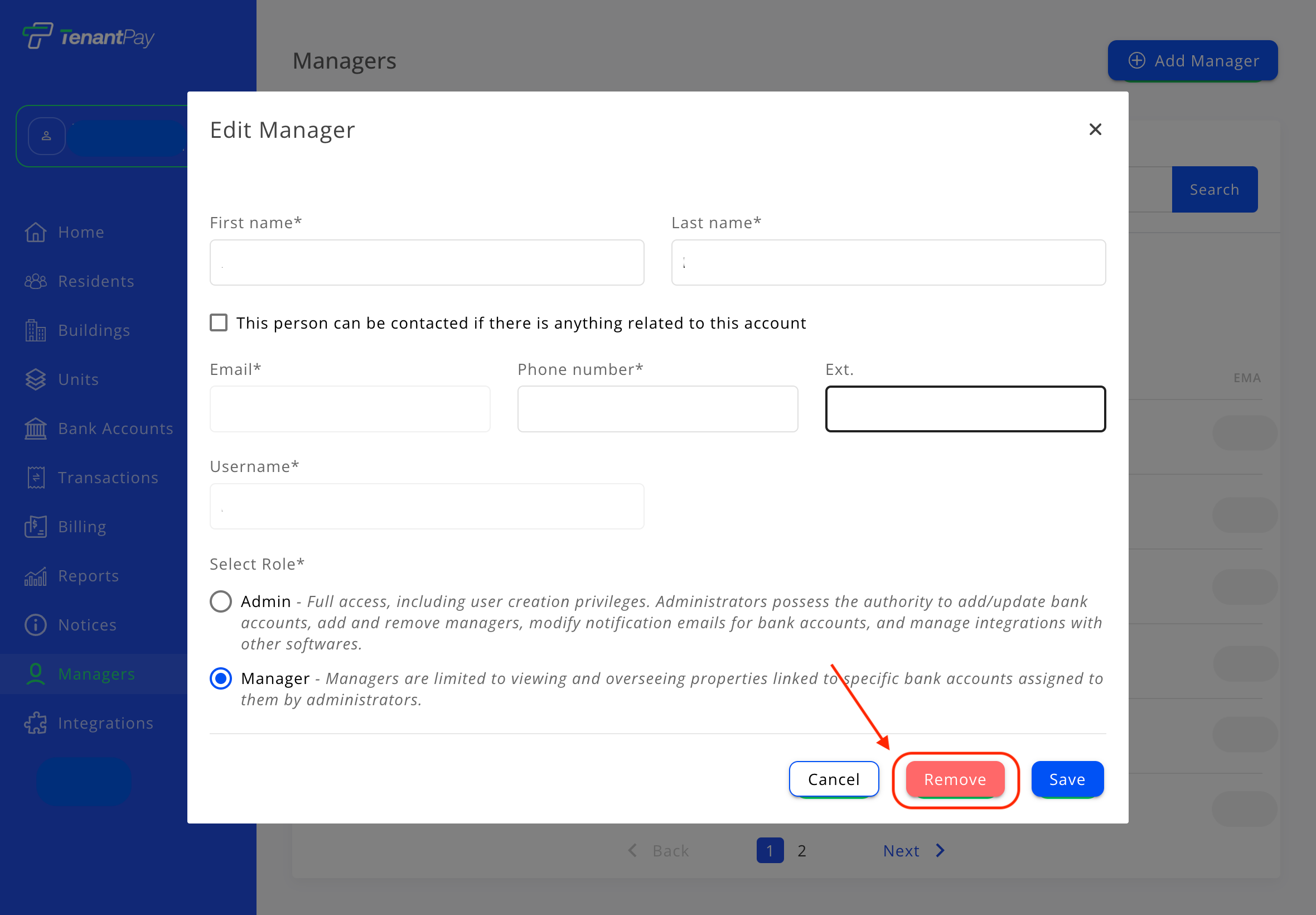Open the Notices menu item
Viewport: 1316px width, 915px height.
click(87, 625)
